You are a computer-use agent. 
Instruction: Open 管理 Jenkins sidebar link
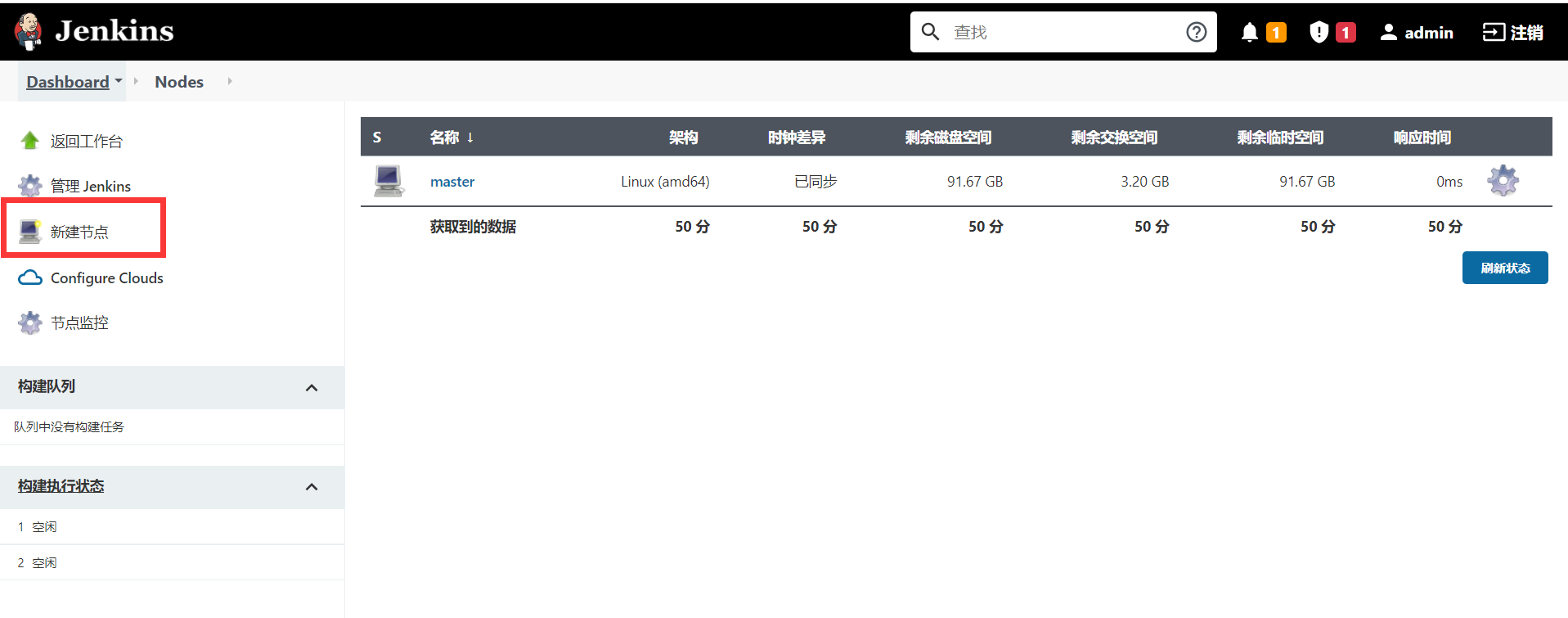pos(91,186)
